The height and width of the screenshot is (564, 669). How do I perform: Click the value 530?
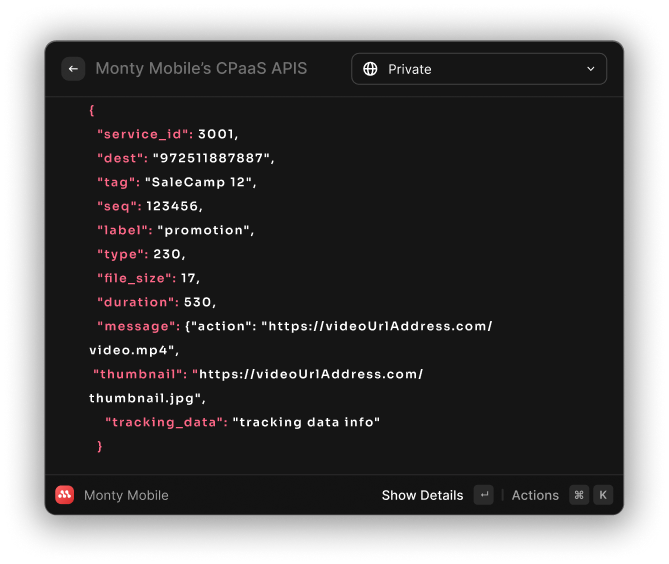pyautogui.click(x=198, y=302)
